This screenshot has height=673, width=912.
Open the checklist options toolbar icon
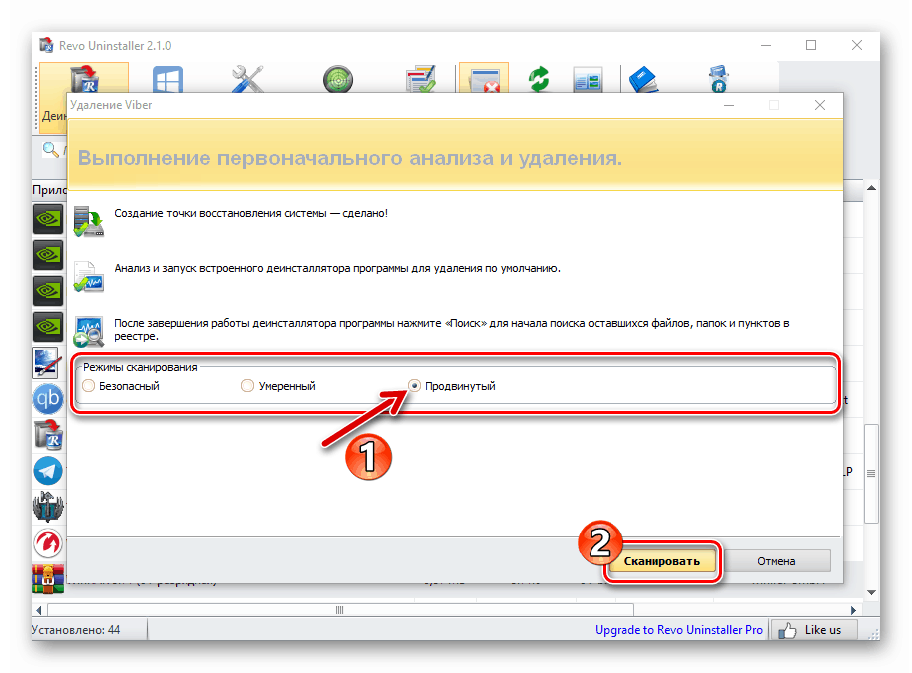coord(421,79)
